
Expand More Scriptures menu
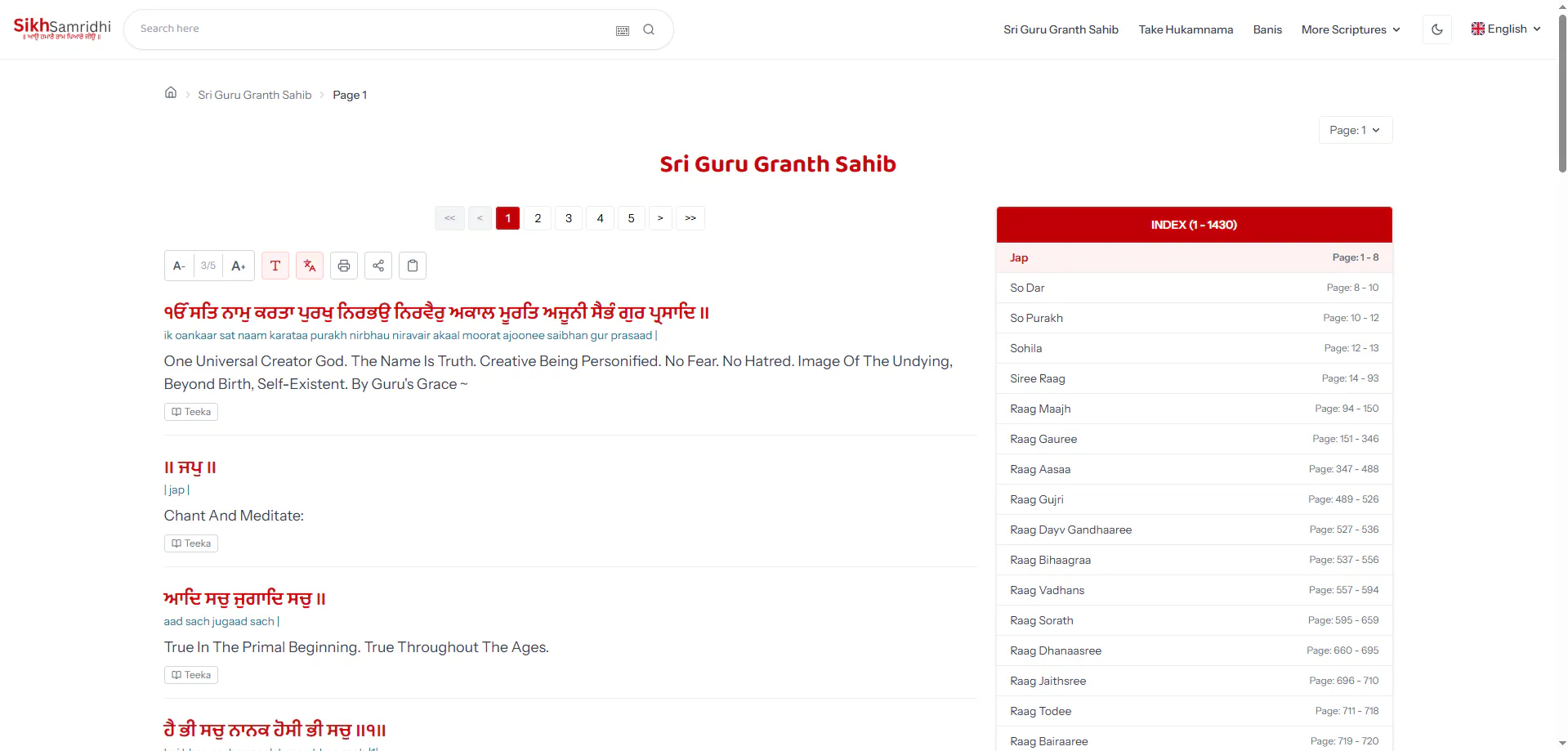click(x=1351, y=29)
